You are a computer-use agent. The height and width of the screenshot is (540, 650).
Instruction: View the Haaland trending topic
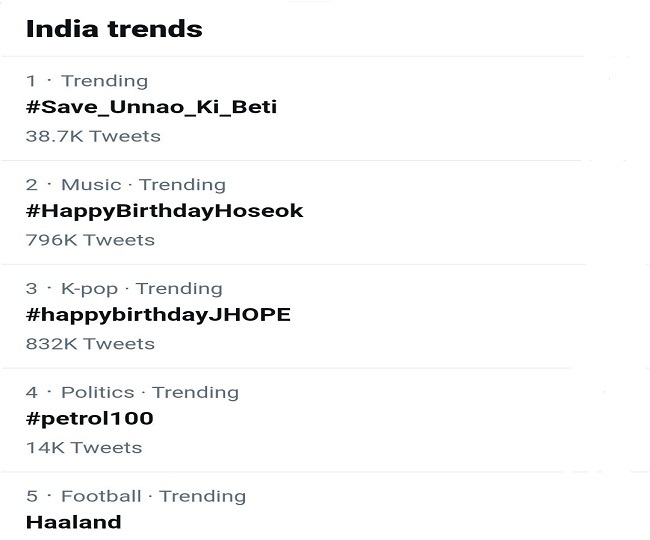73,522
